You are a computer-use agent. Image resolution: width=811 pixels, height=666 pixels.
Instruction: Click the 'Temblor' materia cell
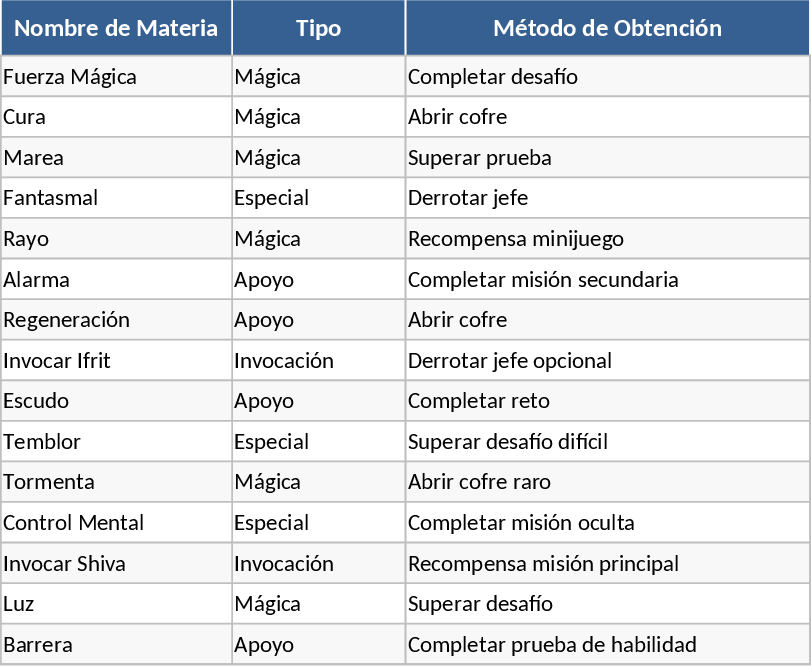coord(42,442)
